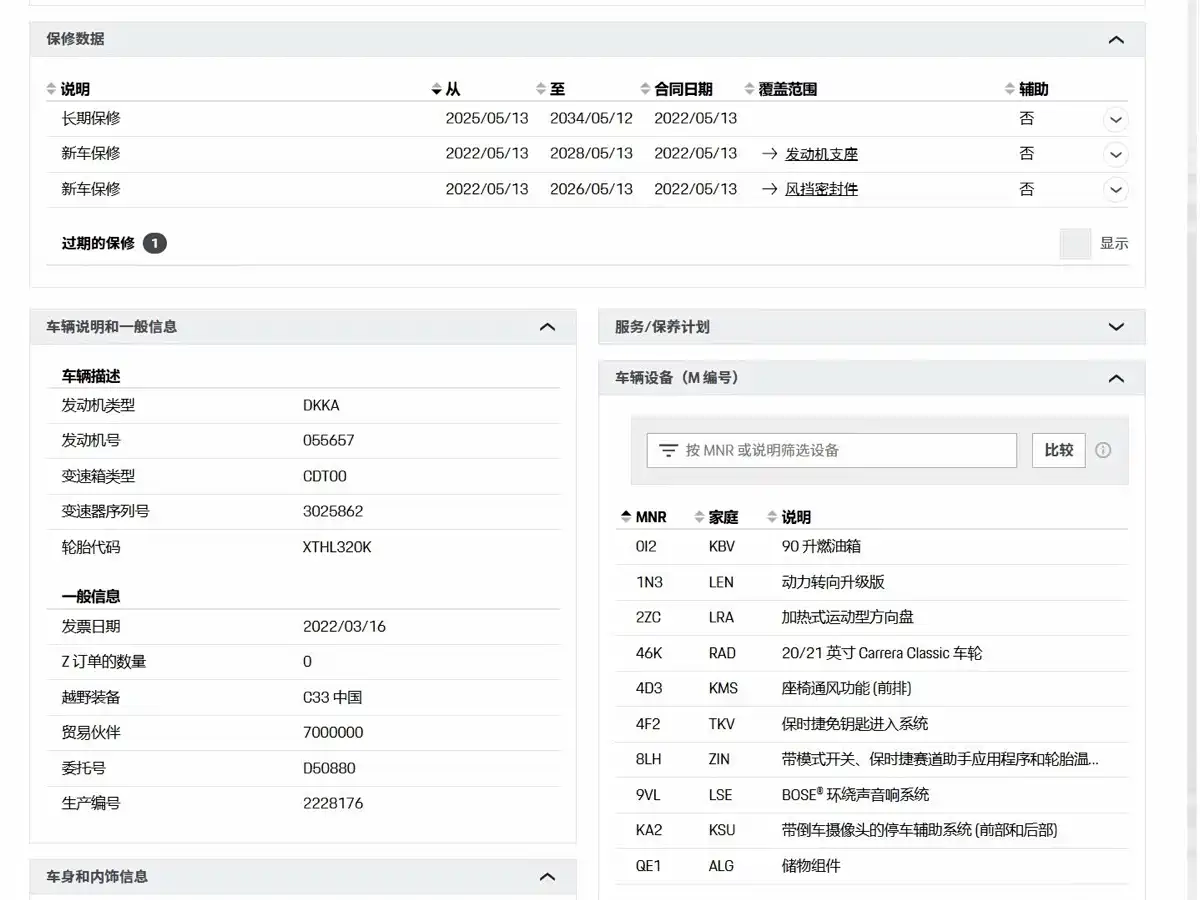Collapse 车辆设备 (M 编号) panel

[1116, 378]
